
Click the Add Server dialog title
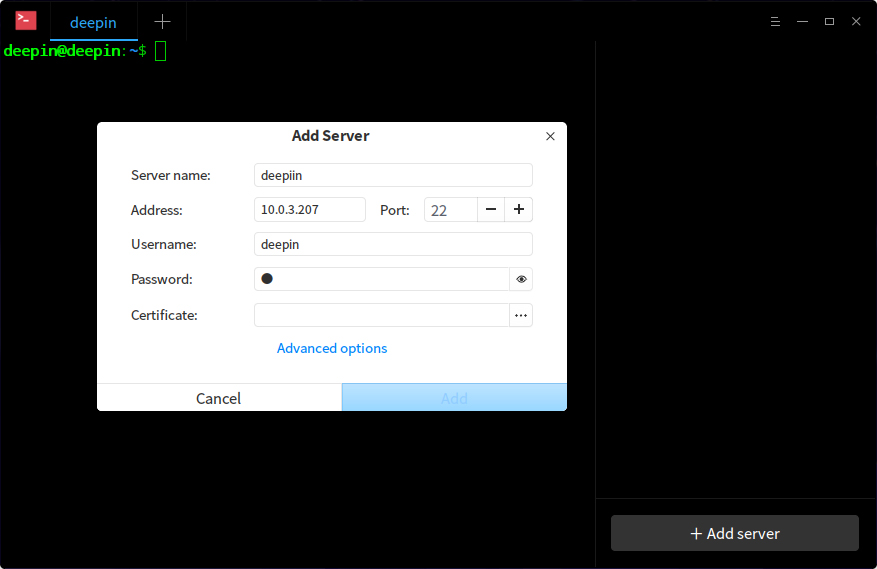(331, 136)
